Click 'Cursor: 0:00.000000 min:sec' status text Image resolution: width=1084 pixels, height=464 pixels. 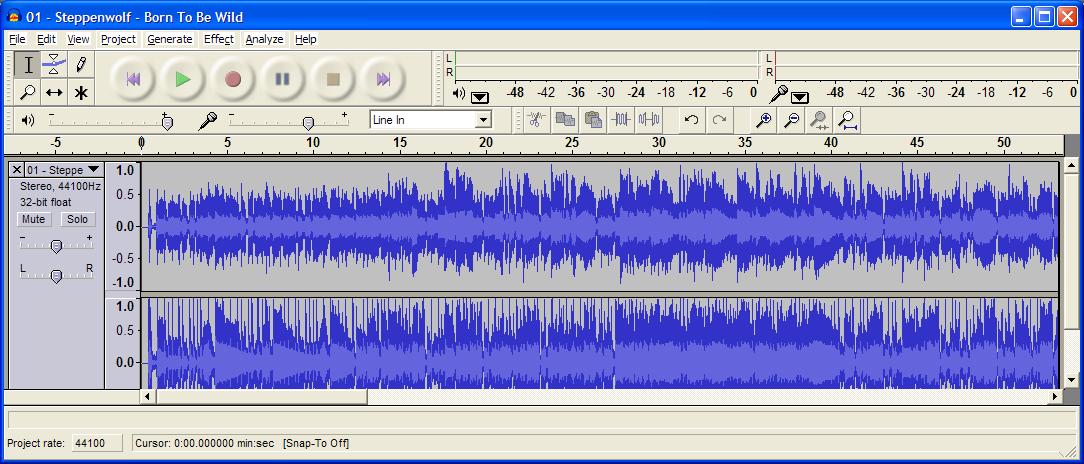[205, 443]
